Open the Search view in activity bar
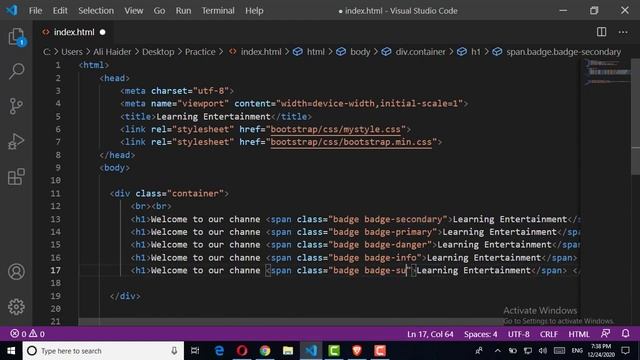Viewport: 640px width, 360px height. (x=16, y=71)
